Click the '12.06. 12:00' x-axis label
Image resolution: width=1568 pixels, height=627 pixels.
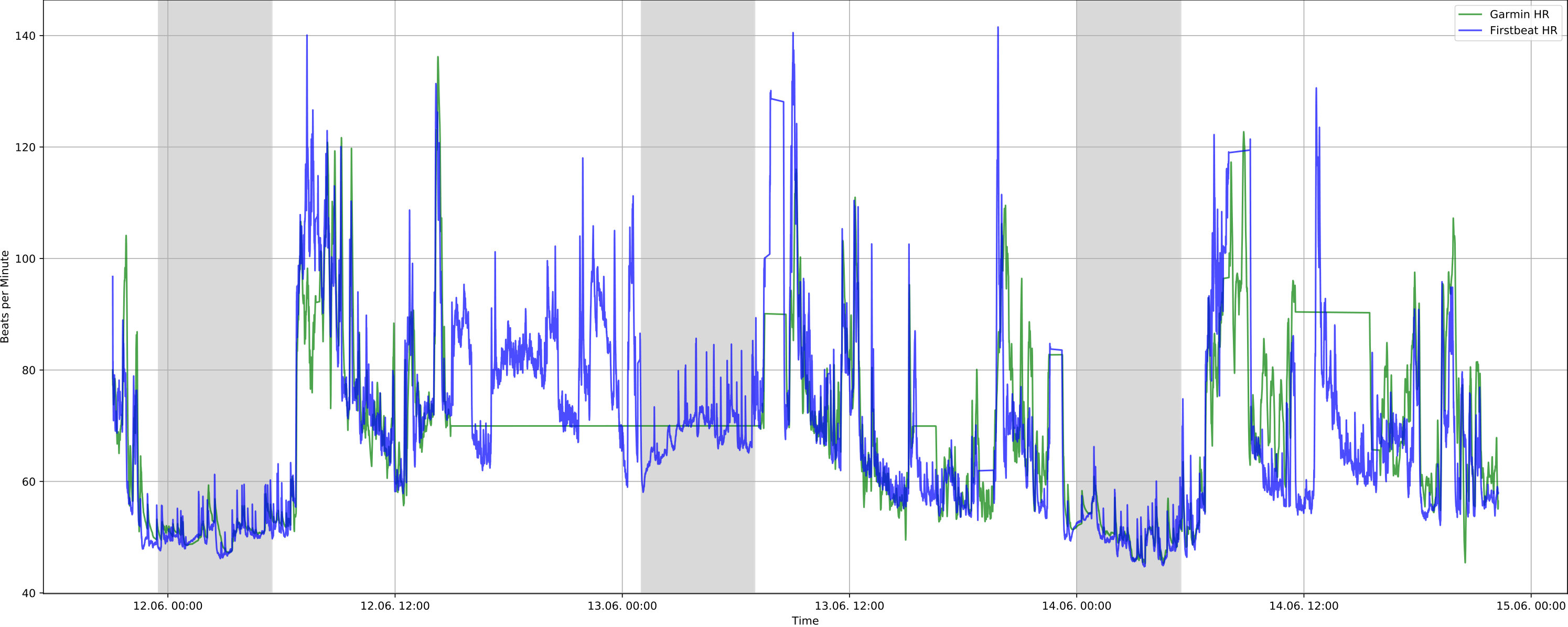coord(395,607)
